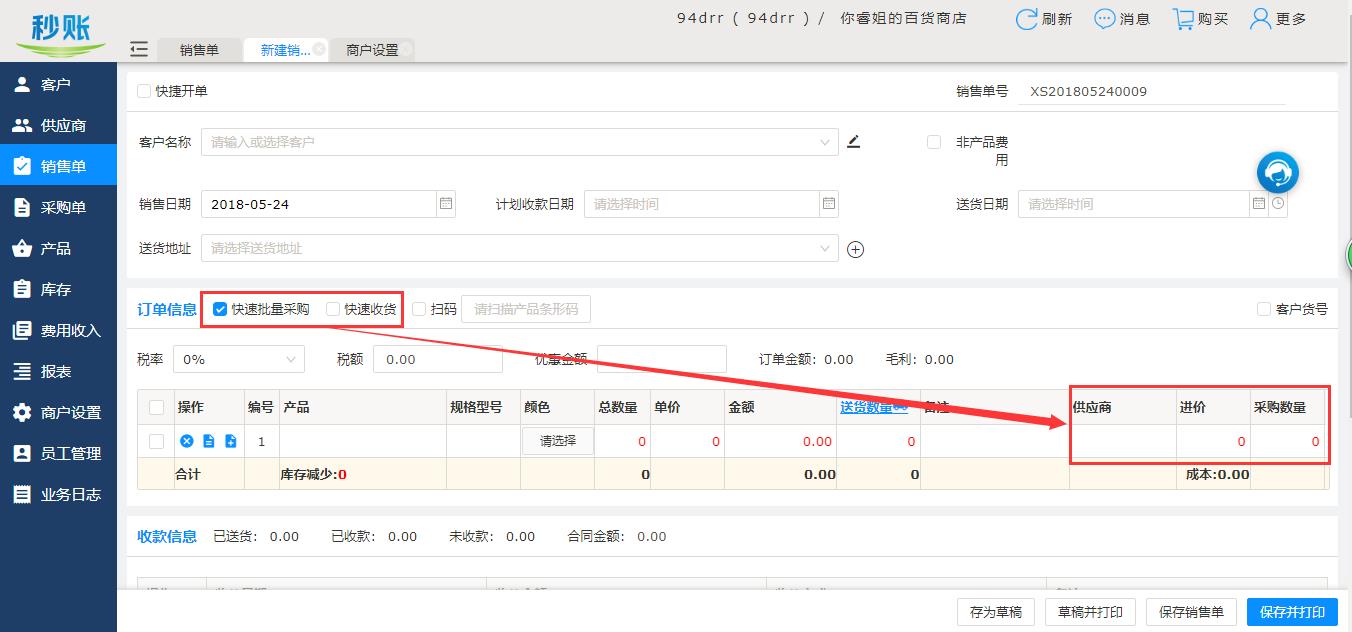The width and height of the screenshot is (1352, 632).
Task: Switch to the 商户设置 tab
Action: point(372,48)
